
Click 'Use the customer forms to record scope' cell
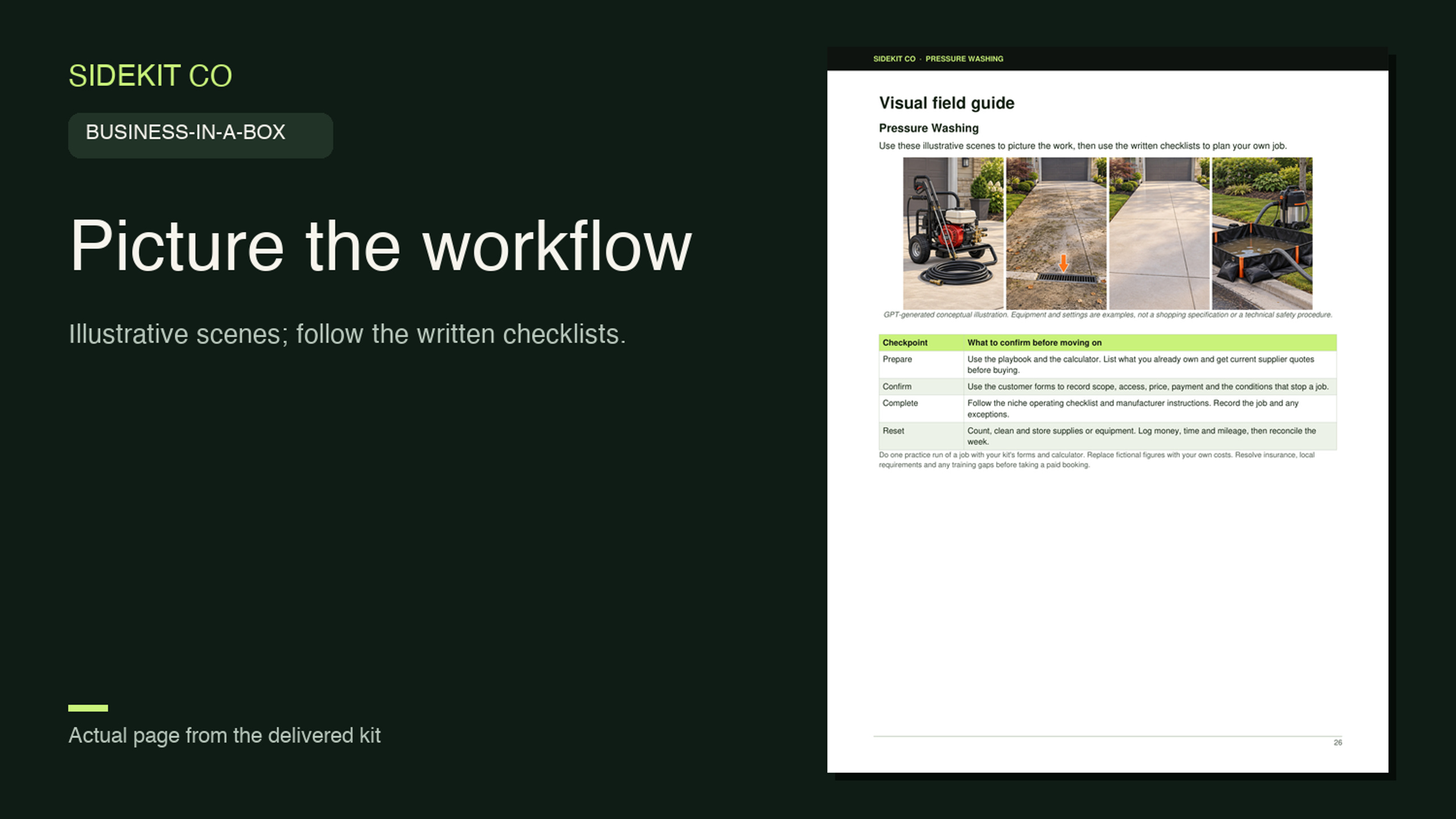[1150, 386]
